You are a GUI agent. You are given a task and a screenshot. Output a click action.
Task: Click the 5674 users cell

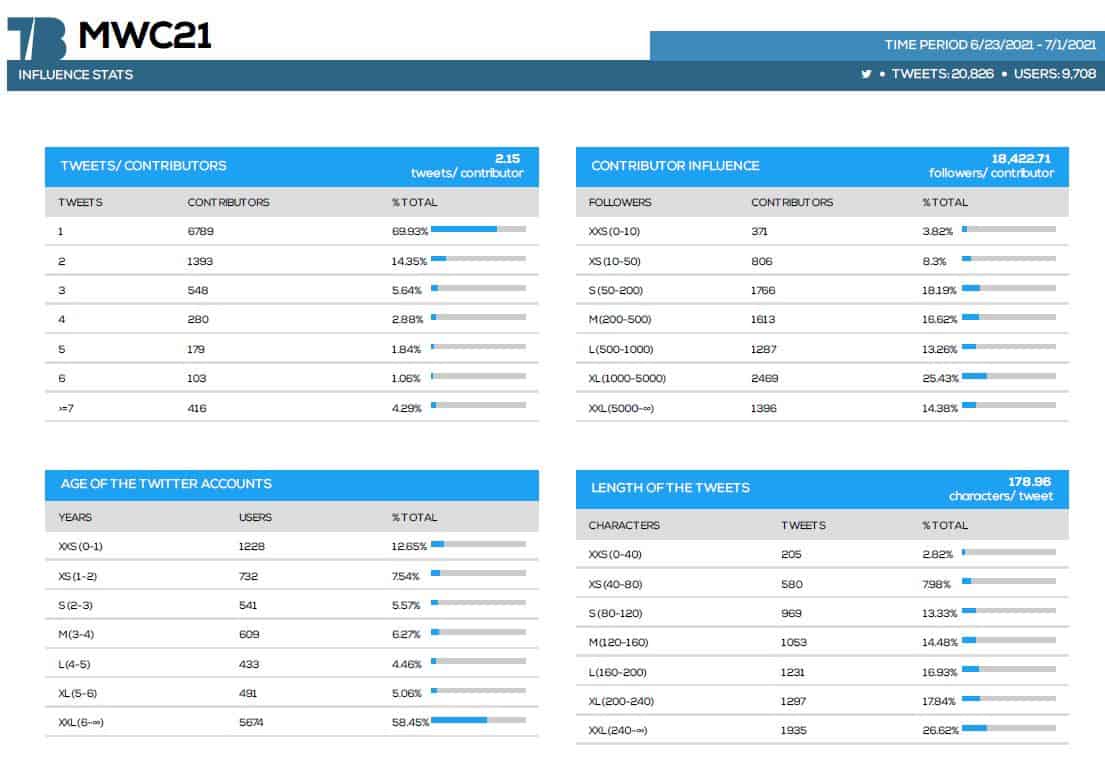[x=251, y=723]
